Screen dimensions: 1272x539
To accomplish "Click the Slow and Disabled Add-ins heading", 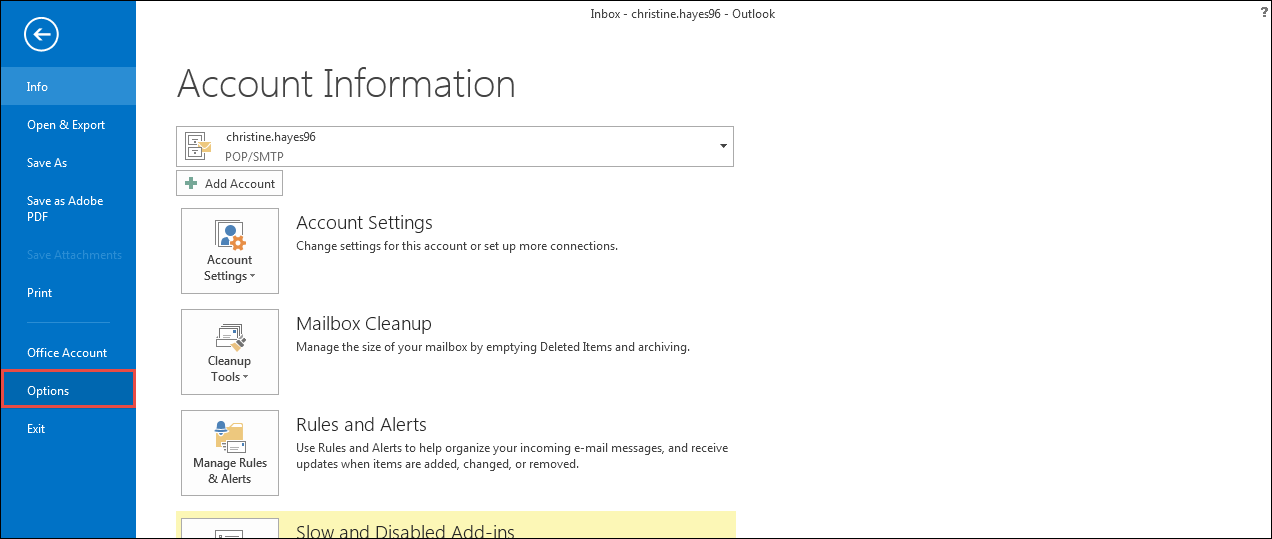I will click(x=405, y=530).
